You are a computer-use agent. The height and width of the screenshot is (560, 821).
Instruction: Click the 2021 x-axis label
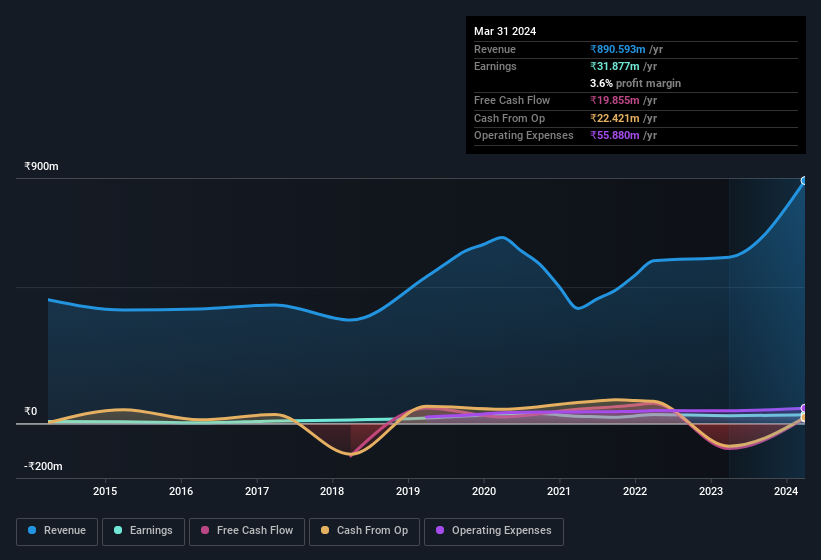559,491
